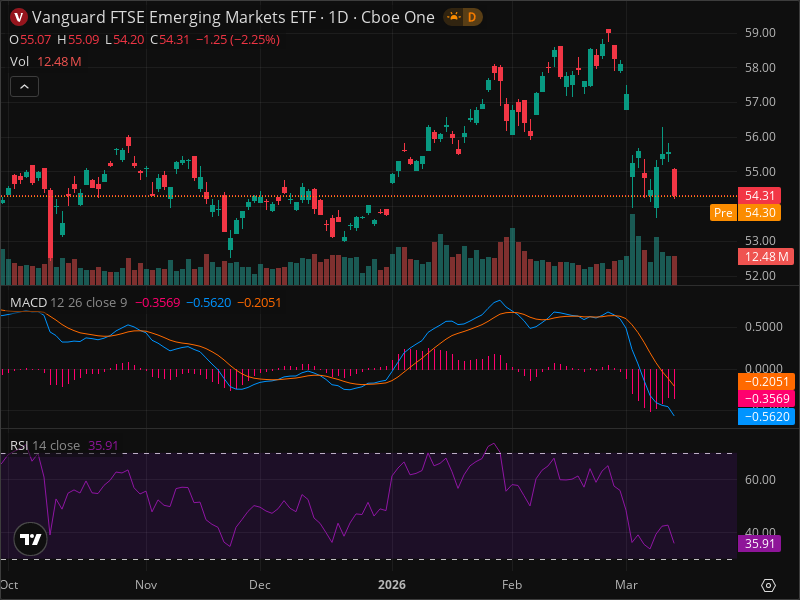Viewport: 800px width, 600px height.
Task: Click the RSI value label 35.91 on axis
Action: (x=759, y=543)
